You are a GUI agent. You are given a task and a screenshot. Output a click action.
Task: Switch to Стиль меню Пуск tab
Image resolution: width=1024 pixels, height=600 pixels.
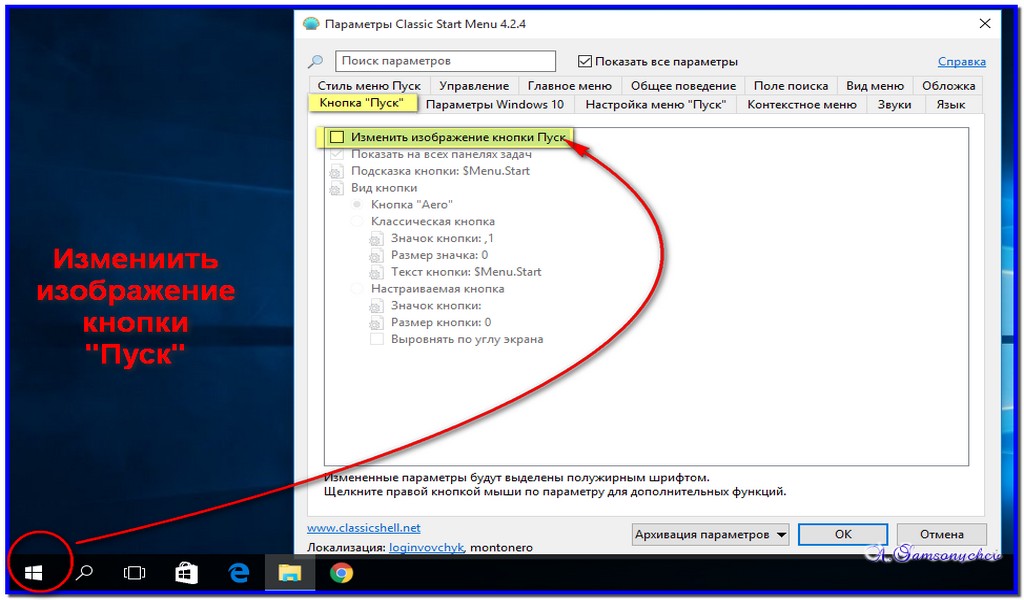click(x=369, y=86)
